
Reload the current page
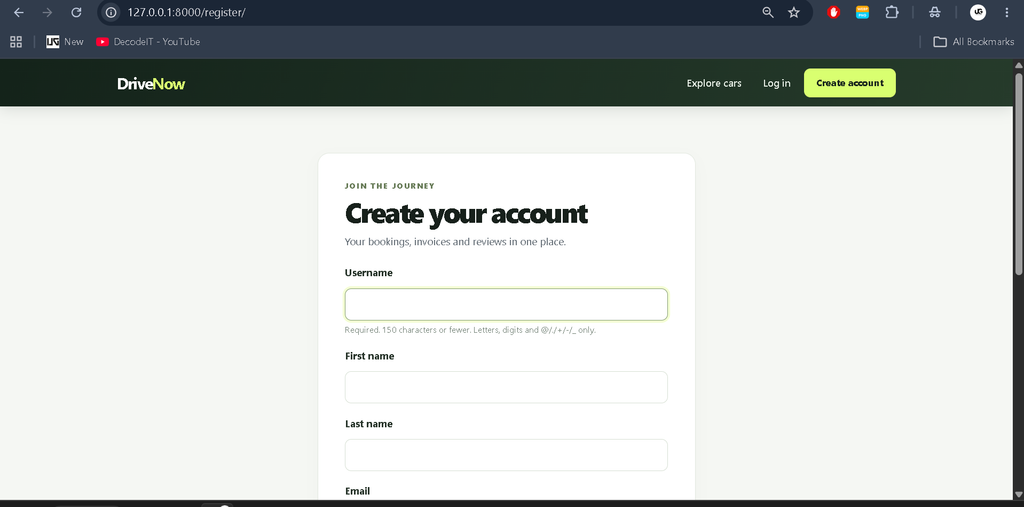[x=76, y=12]
